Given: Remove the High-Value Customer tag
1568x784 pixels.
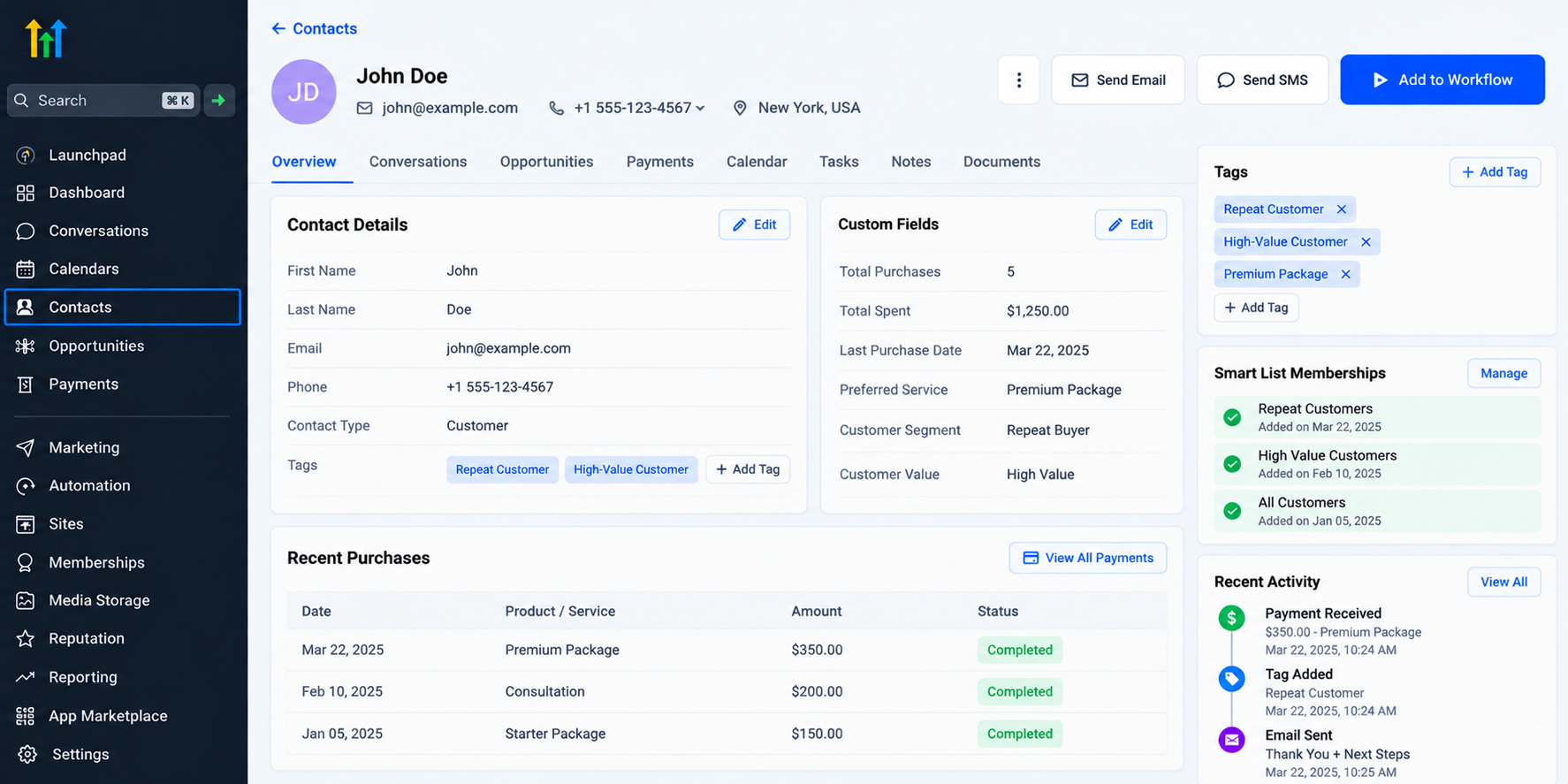Looking at the screenshot, I should click(1366, 242).
